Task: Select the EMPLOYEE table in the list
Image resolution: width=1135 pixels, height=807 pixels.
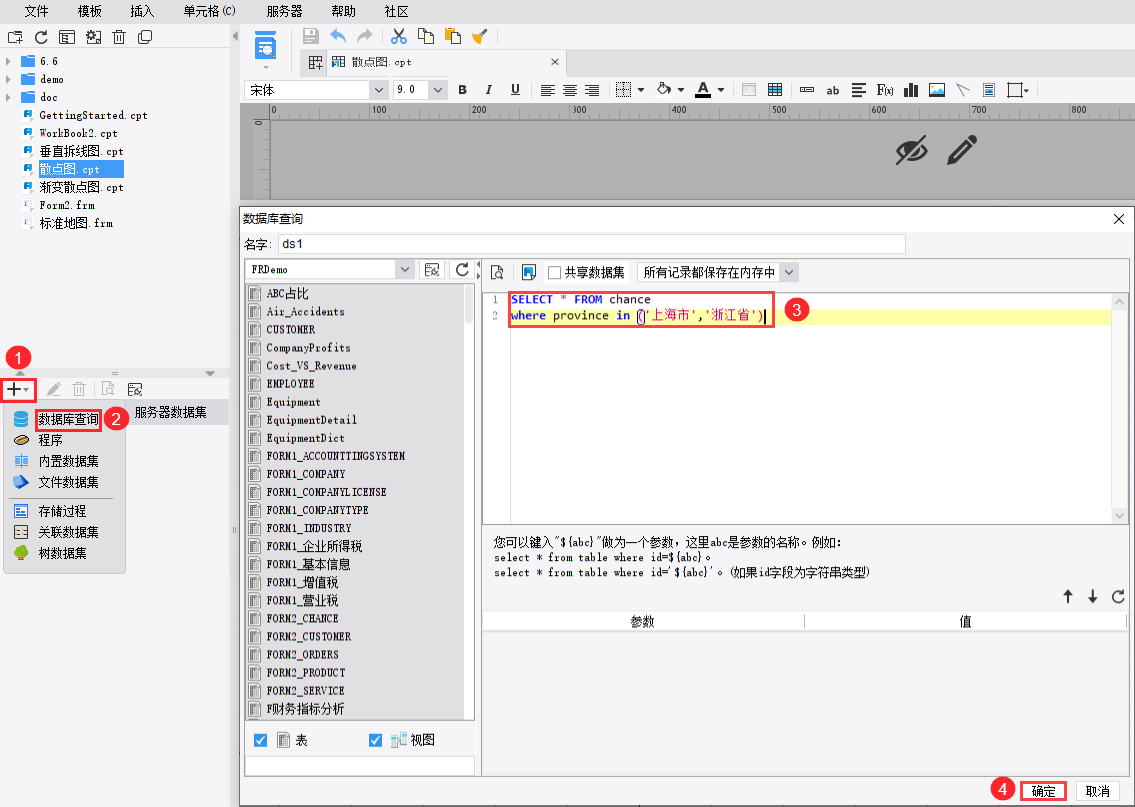Action: 290,384
